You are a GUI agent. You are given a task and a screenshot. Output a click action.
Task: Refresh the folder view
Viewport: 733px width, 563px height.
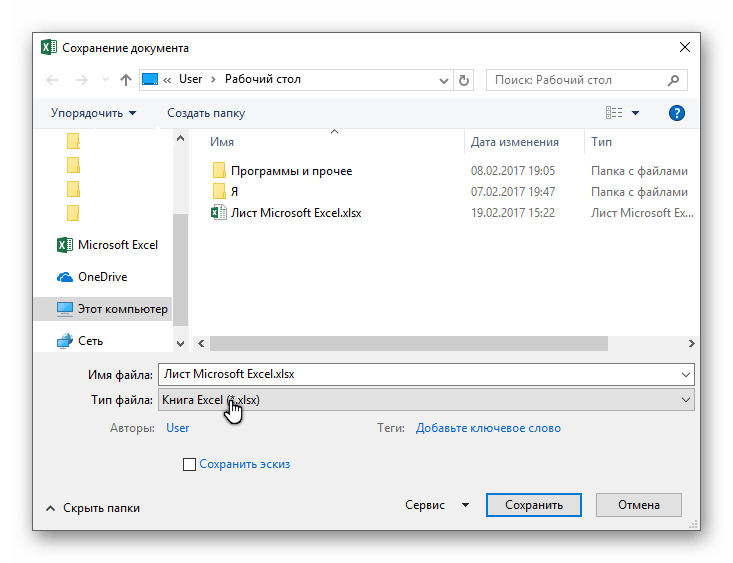click(464, 80)
